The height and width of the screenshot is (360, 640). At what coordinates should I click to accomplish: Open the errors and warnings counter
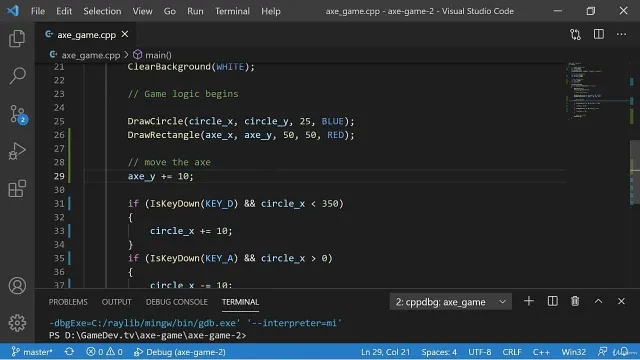coord(104,352)
